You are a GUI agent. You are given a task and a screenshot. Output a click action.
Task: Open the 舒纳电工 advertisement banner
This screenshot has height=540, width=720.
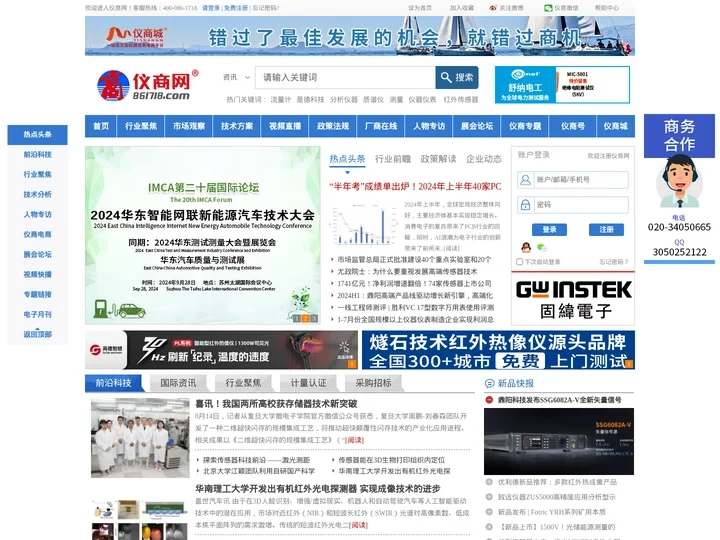pos(562,85)
